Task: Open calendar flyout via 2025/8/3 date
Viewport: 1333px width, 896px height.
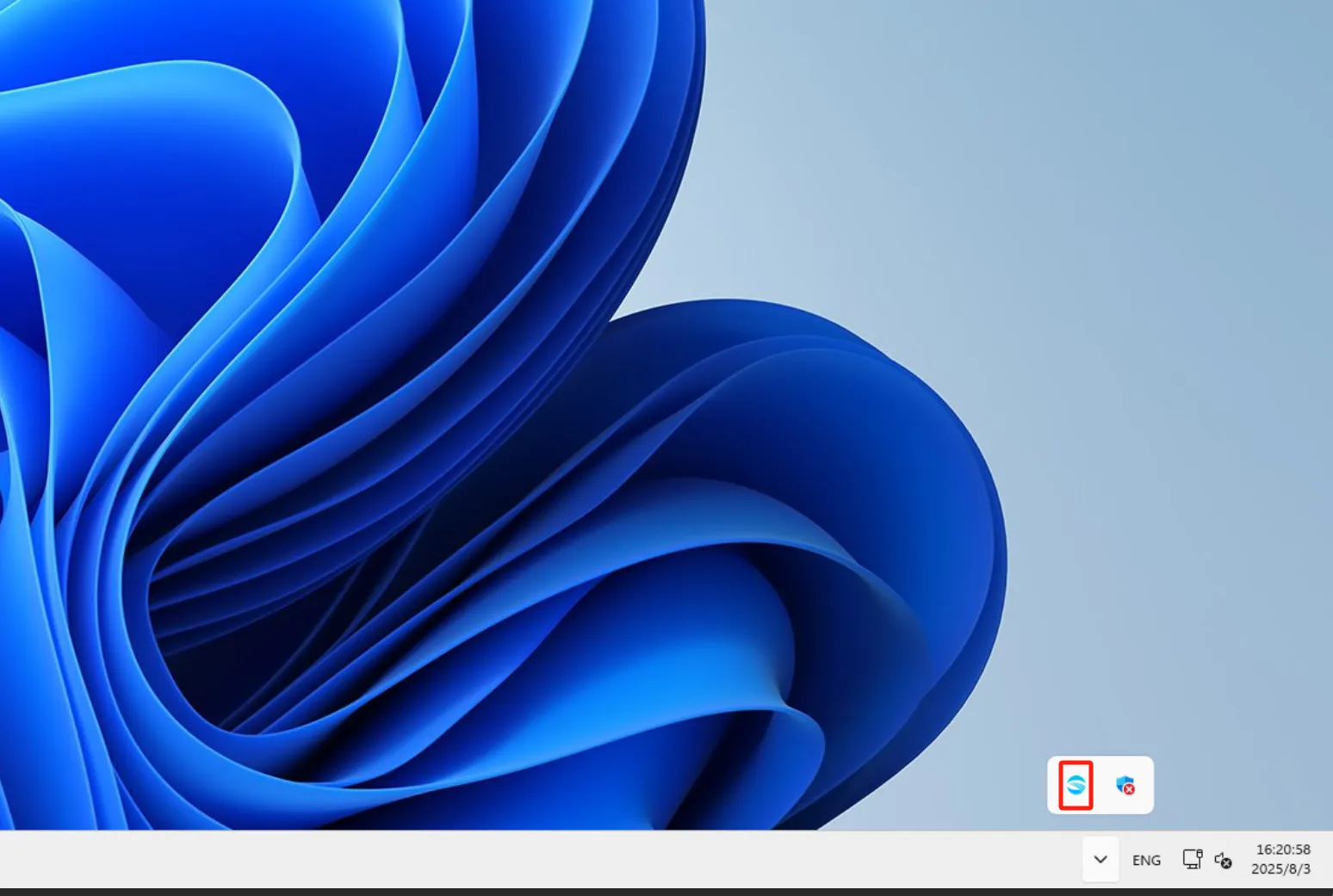Action: pos(1280,869)
